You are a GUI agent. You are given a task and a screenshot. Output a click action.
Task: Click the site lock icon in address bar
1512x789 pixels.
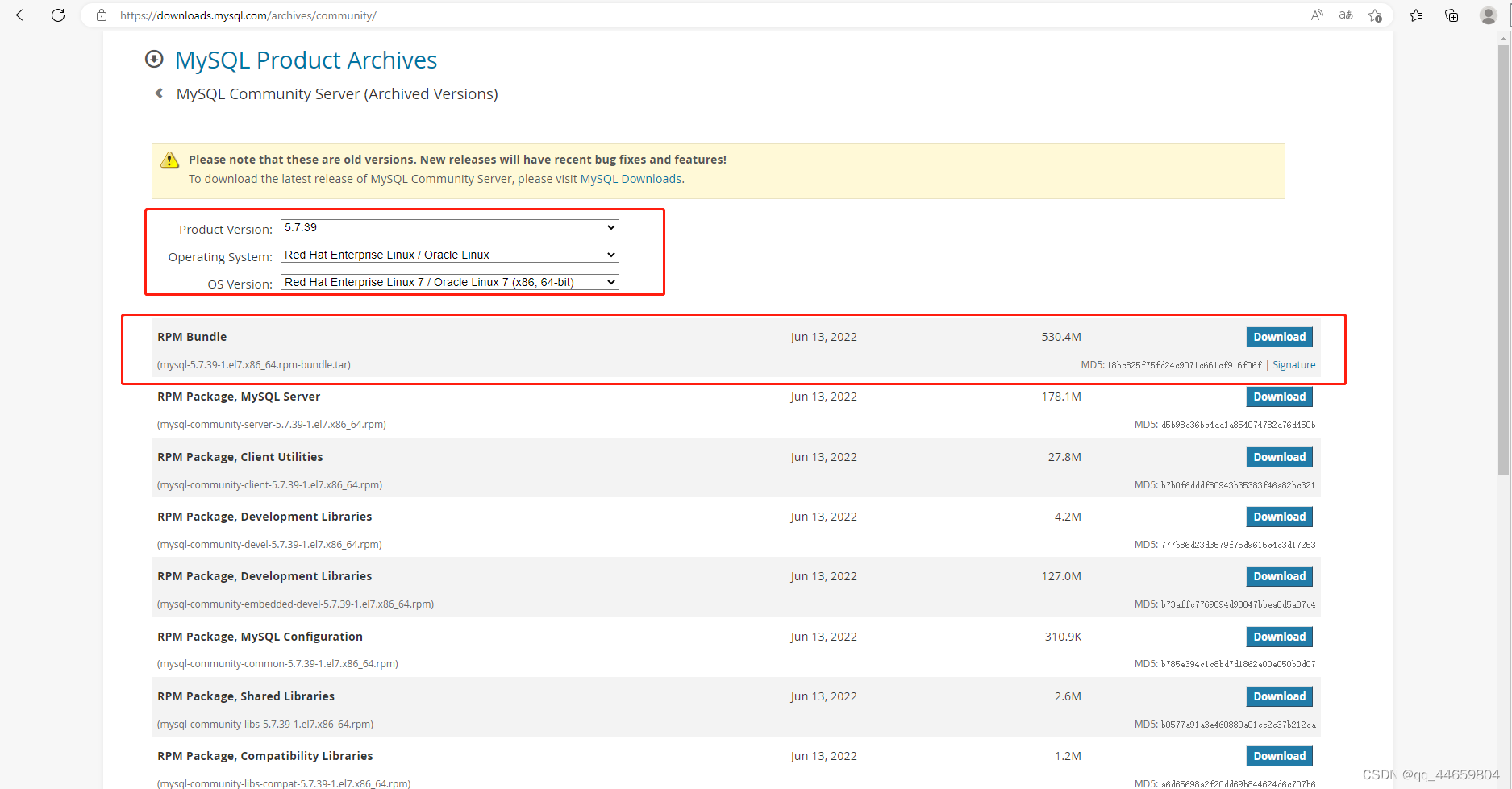(102, 15)
